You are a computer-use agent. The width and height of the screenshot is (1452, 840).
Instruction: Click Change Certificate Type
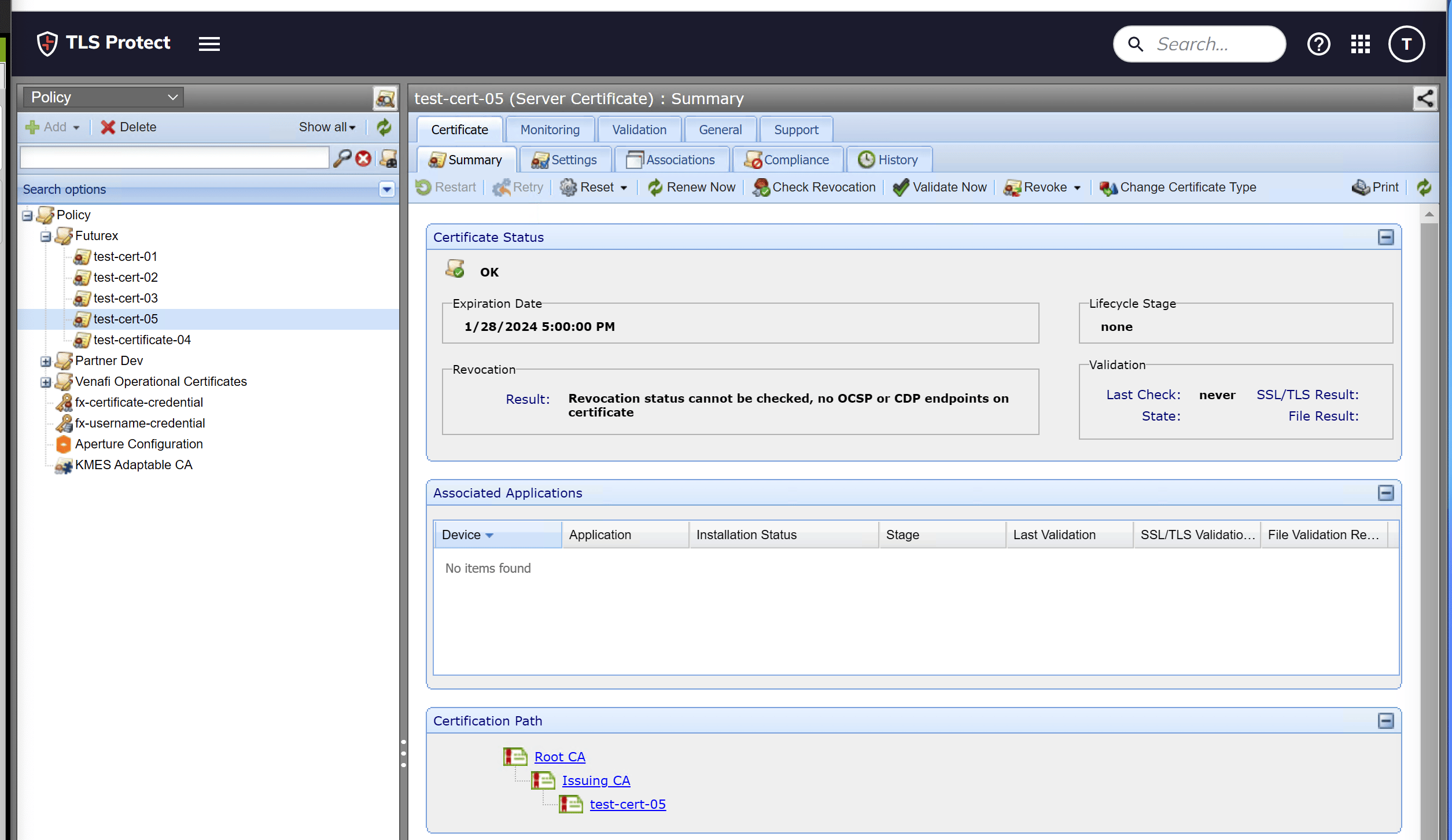click(1178, 187)
